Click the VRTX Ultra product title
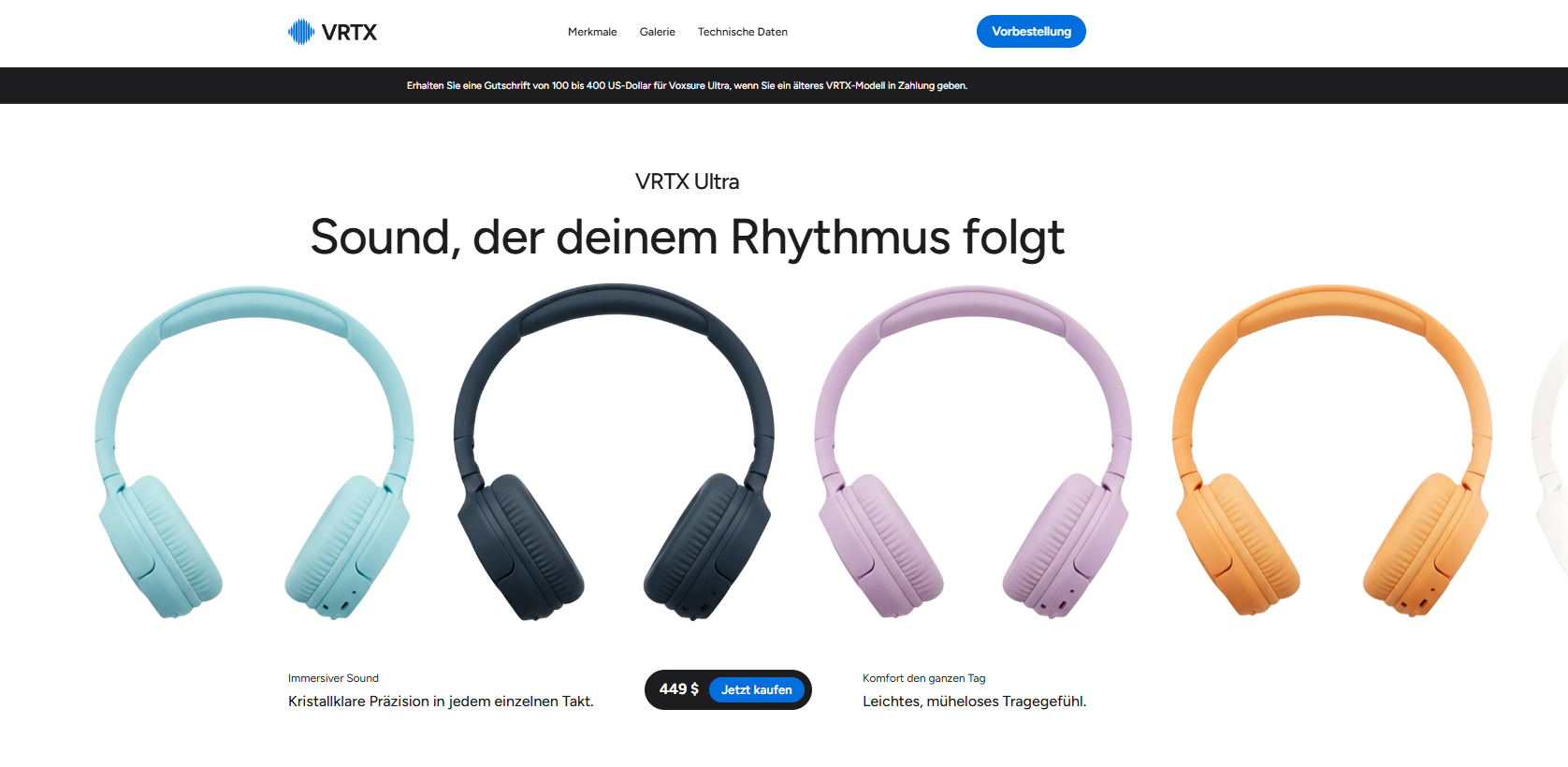 [687, 181]
